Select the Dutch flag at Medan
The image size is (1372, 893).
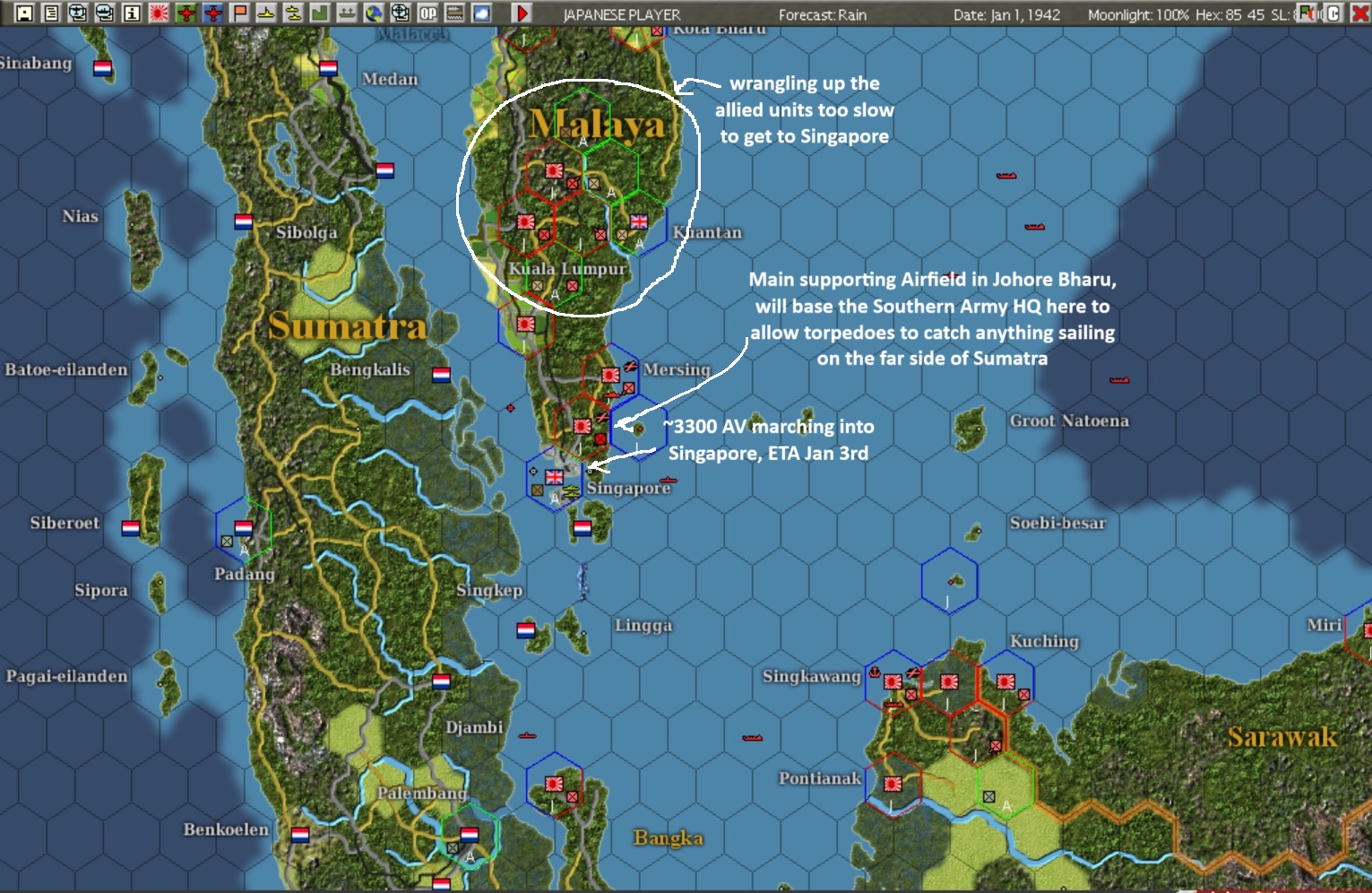(328, 68)
